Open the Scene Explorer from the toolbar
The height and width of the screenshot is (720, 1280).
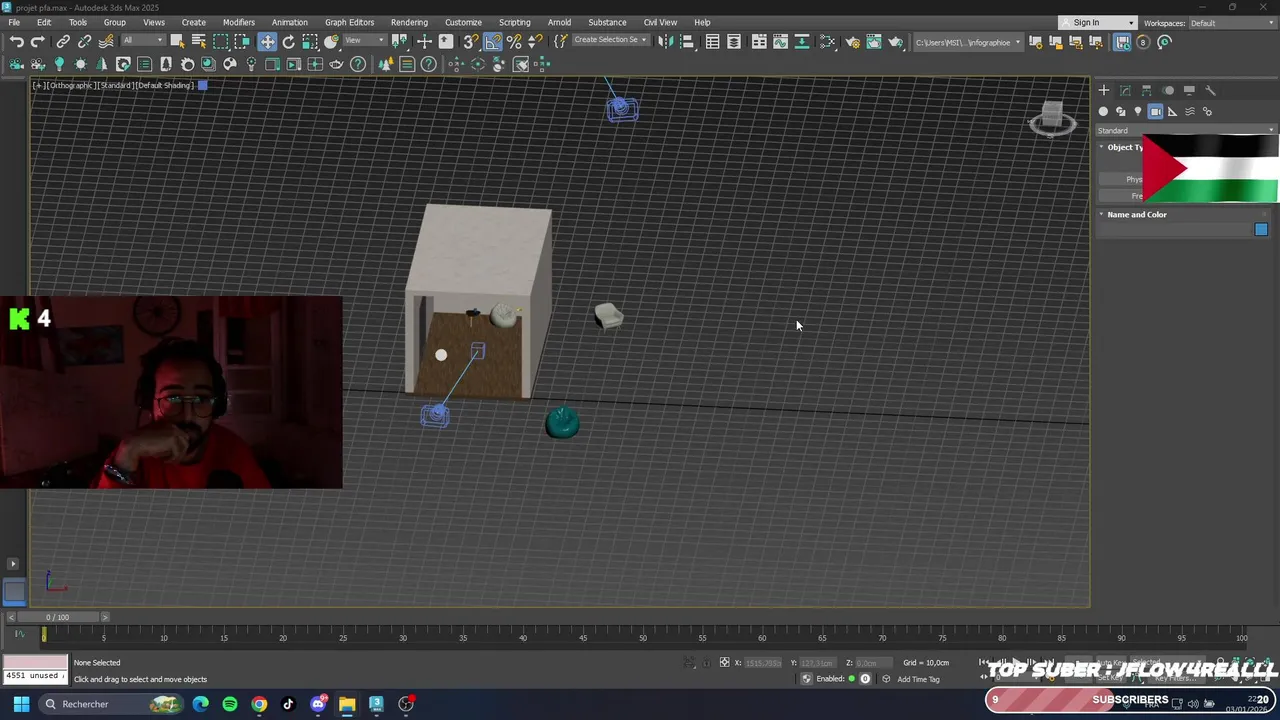point(712,42)
